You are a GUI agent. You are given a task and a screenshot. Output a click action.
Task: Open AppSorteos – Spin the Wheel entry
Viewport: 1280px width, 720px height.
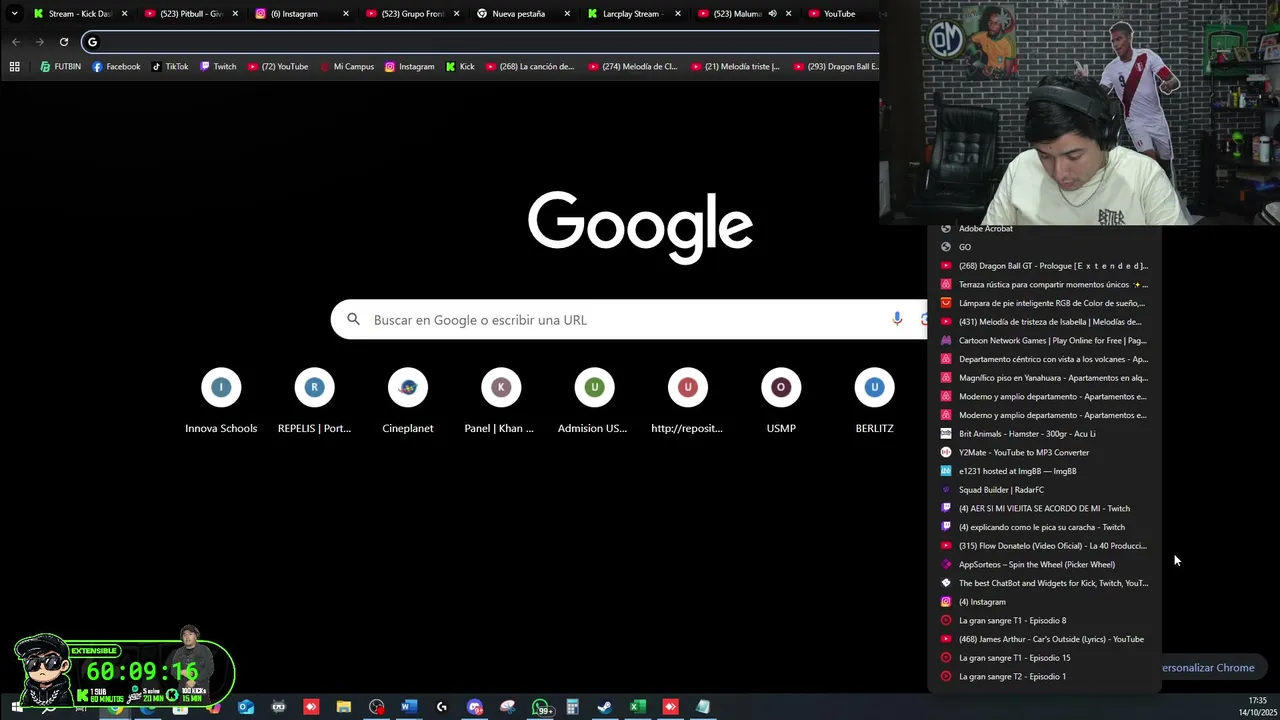point(1045,565)
